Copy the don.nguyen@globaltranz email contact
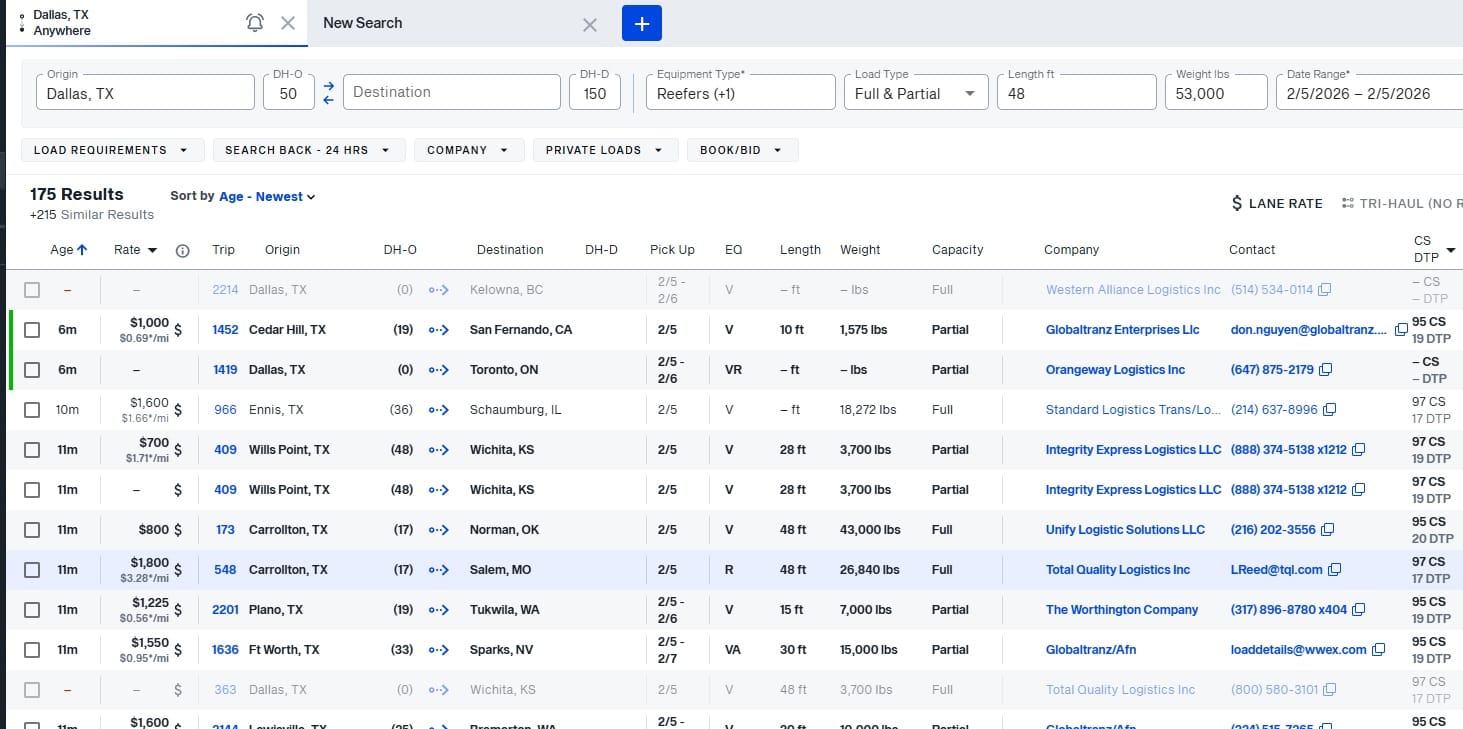The image size is (1463, 729). tap(1401, 330)
